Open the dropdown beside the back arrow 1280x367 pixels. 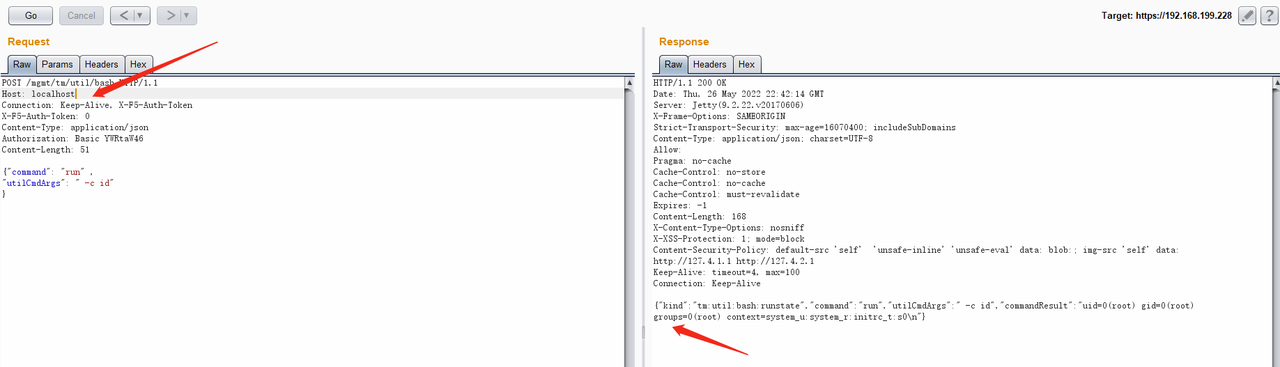140,15
